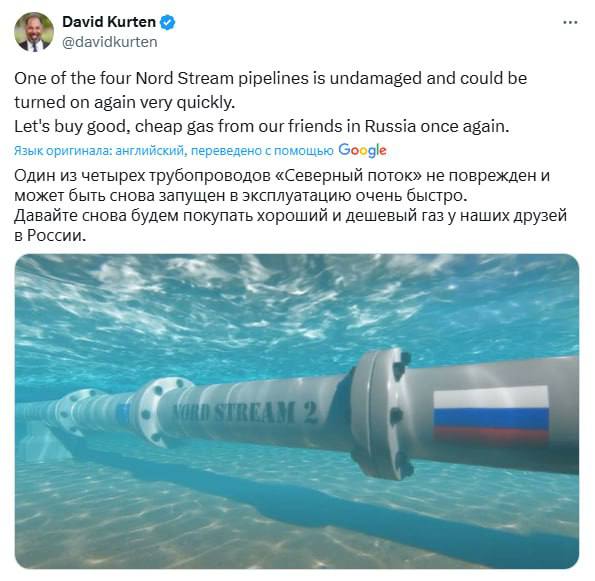Select the original English tweet text
Screen dimensions: 595x581
(x=271, y=102)
